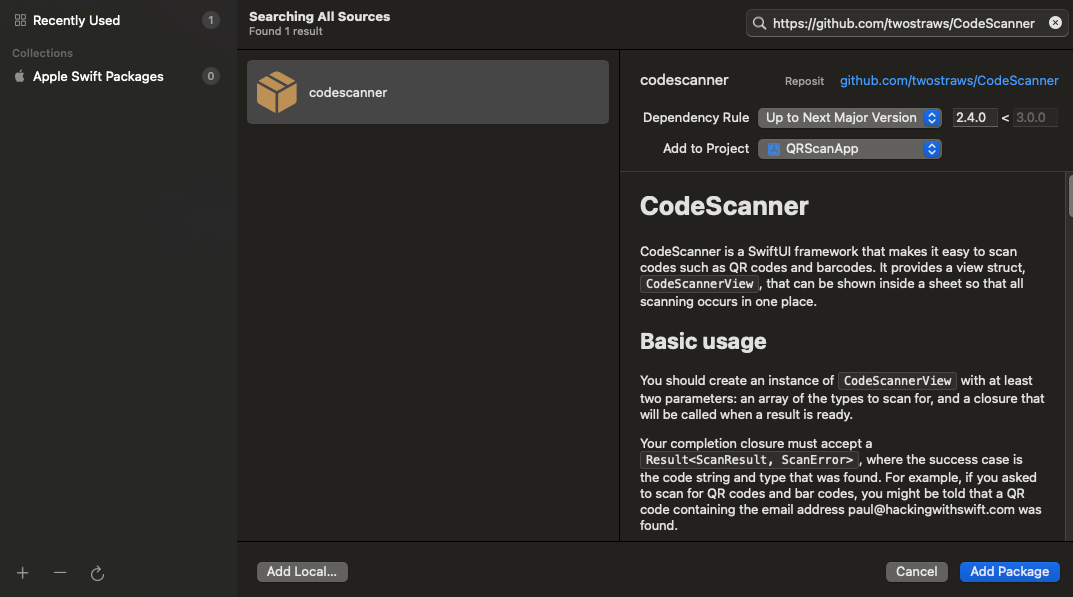Click the Add Package button

[x=1009, y=572]
